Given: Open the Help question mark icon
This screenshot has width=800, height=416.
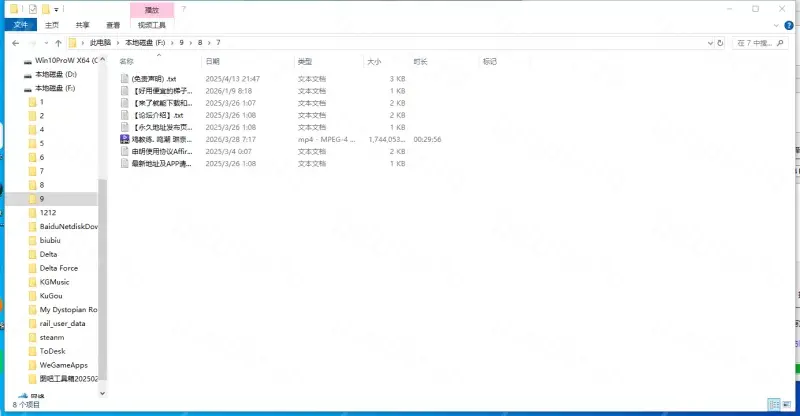Looking at the screenshot, I should point(183,9).
